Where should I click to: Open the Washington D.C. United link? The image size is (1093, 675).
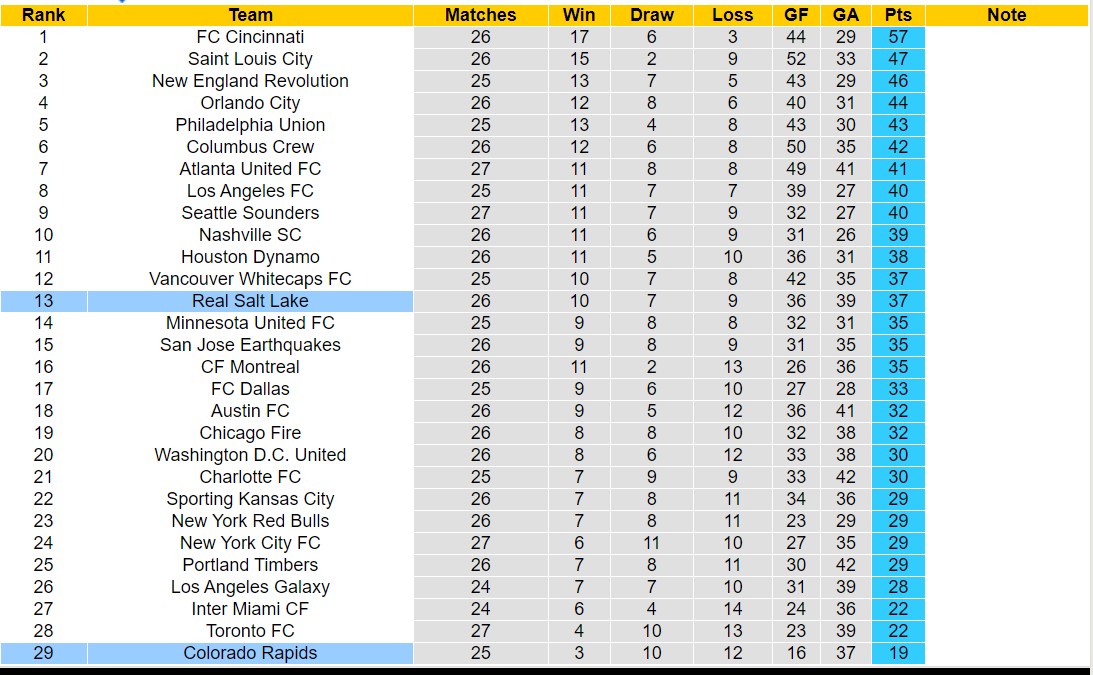click(x=250, y=455)
